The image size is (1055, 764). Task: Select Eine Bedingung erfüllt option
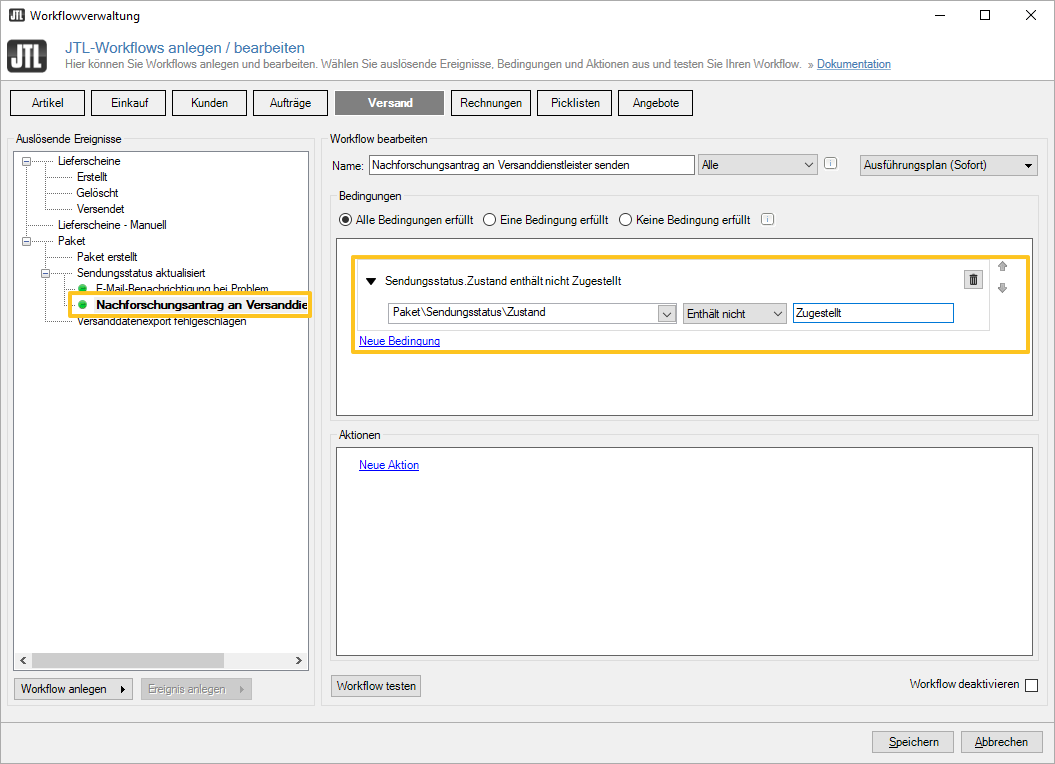tap(490, 220)
